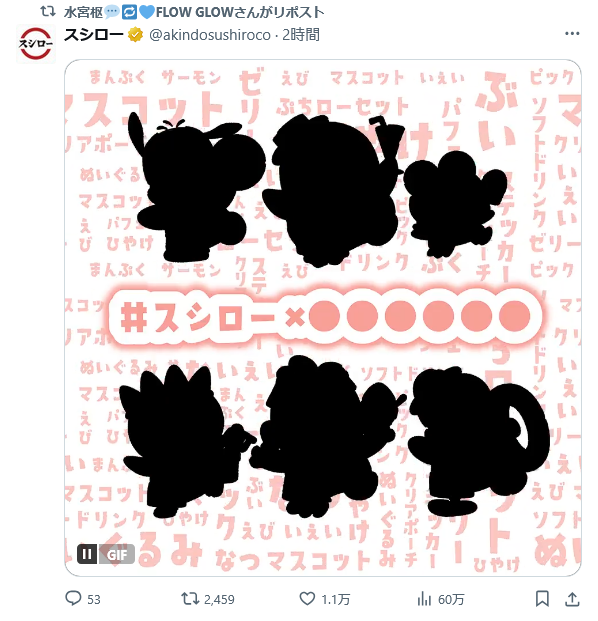Screen dimensions: 598x621
Task: Click the 1.1万 likes count
Action: pos(335,599)
